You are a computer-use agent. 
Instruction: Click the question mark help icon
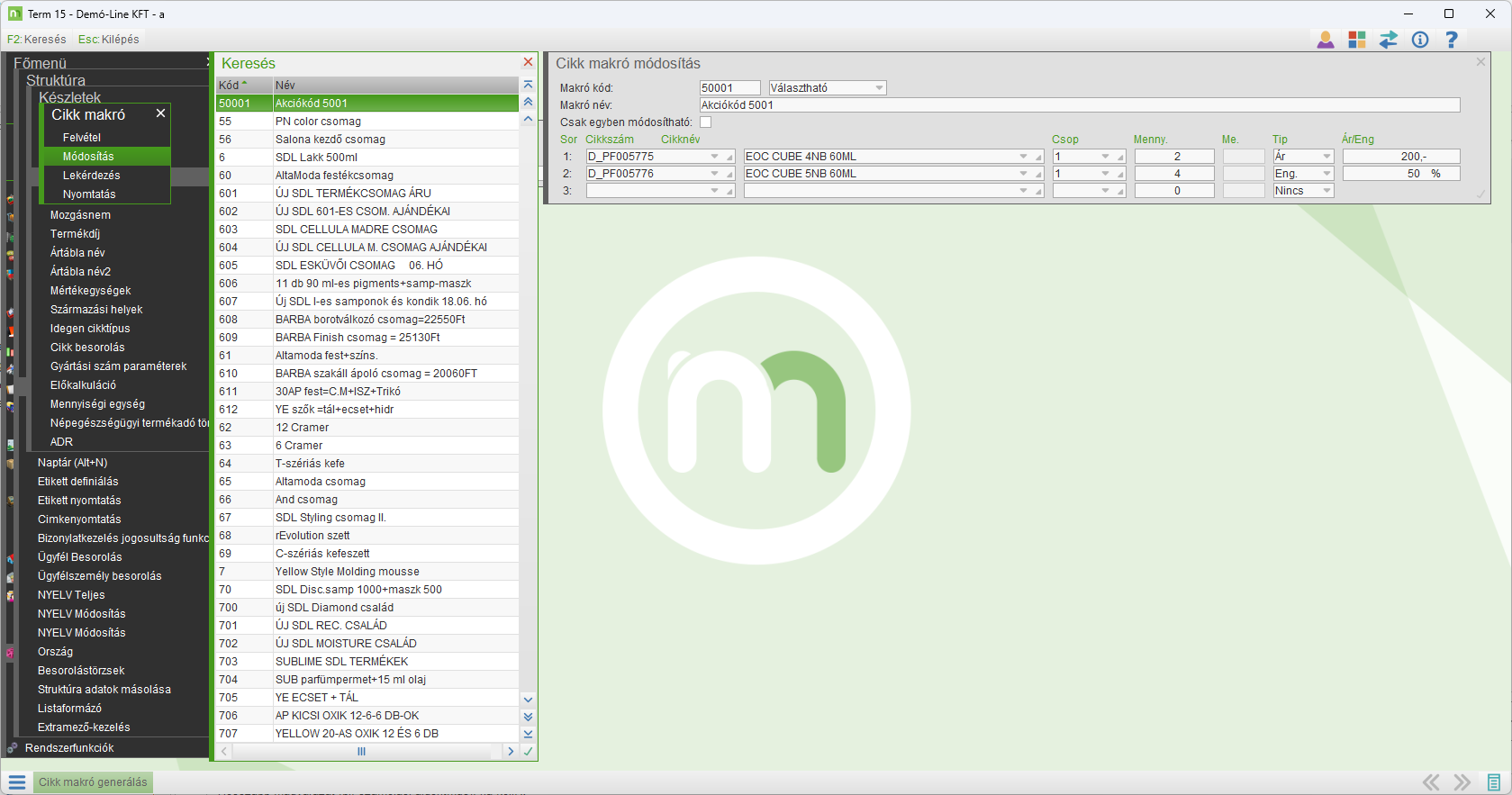tap(1451, 40)
